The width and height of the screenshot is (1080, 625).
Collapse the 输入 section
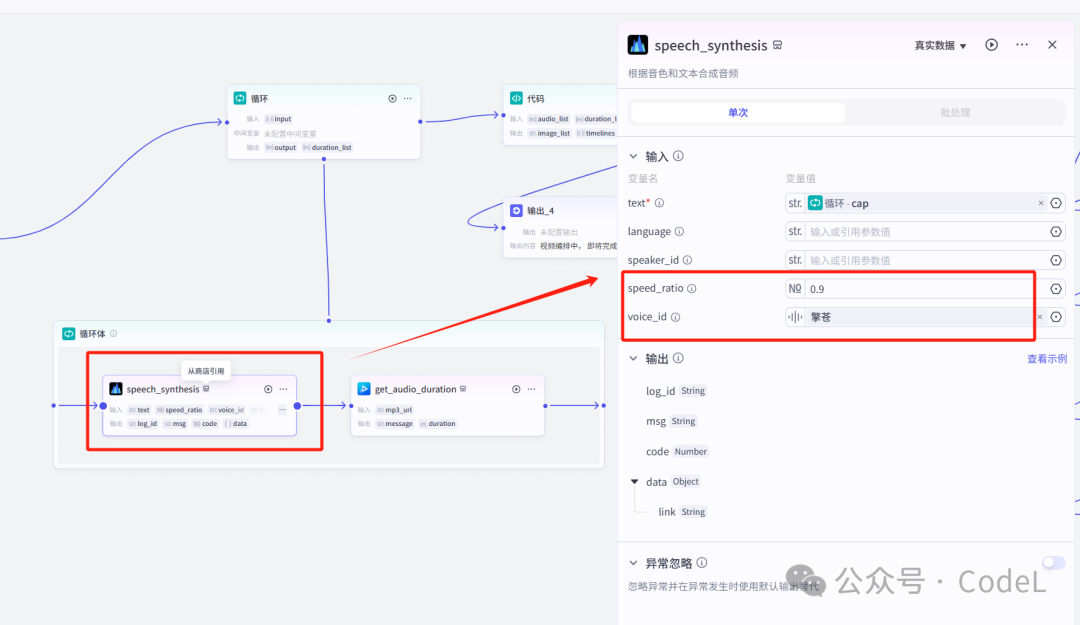pyautogui.click(x=633, y=156)
